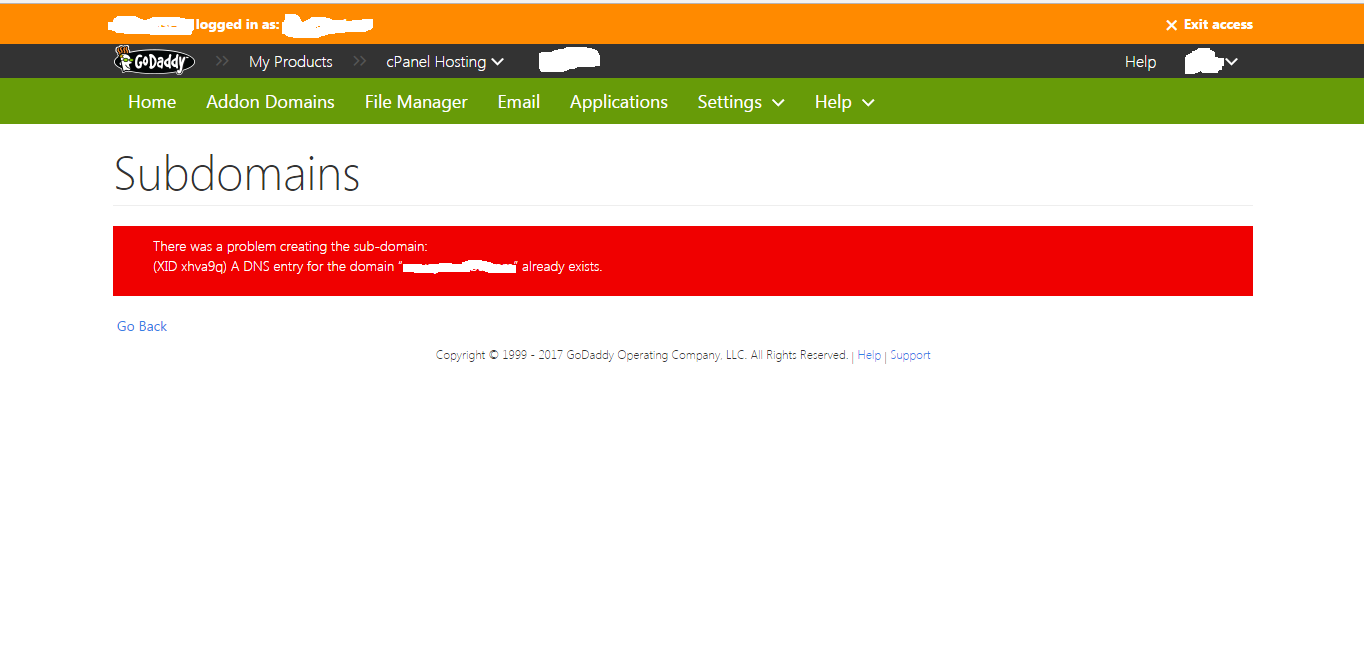
Task: Open Help in the dark top bar
Action: click(1140, 61)
